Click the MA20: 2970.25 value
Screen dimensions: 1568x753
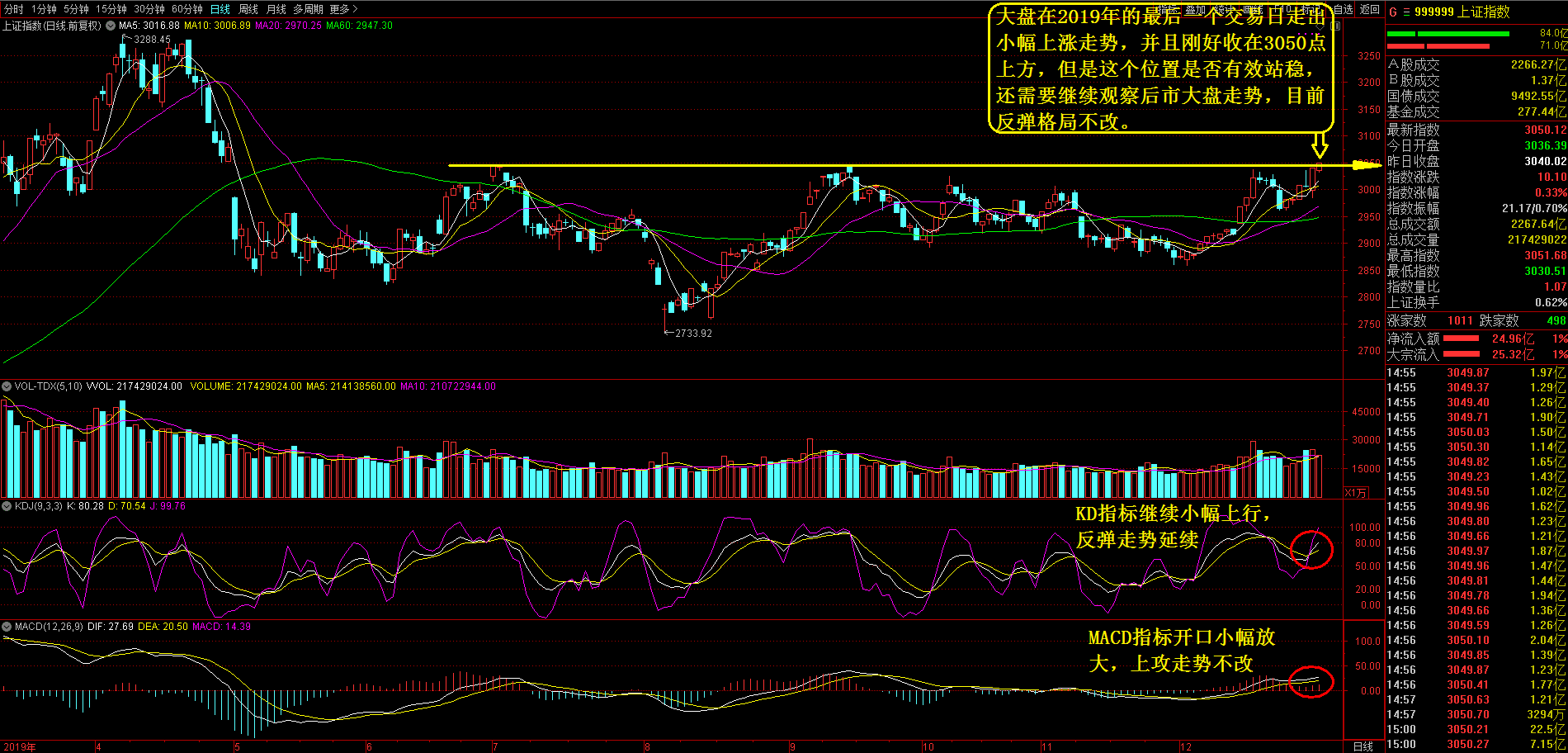(288, 26)
